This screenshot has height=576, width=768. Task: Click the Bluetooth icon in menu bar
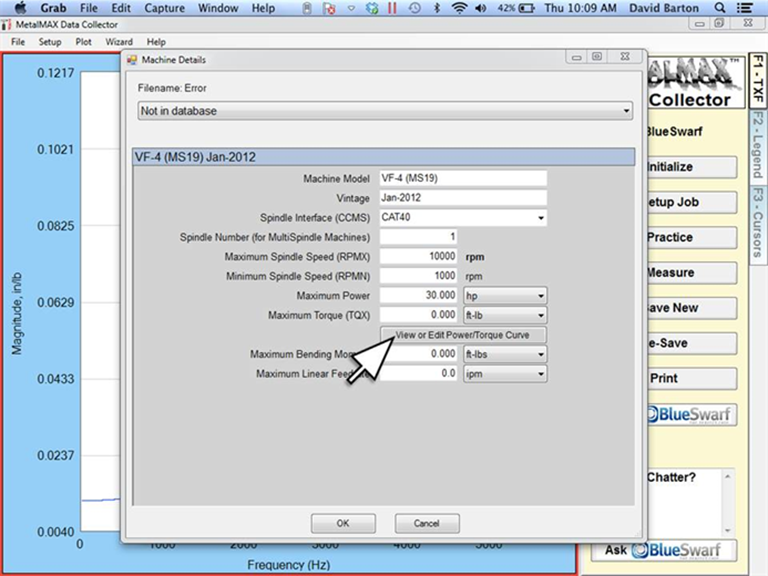[x=437, y=8]
